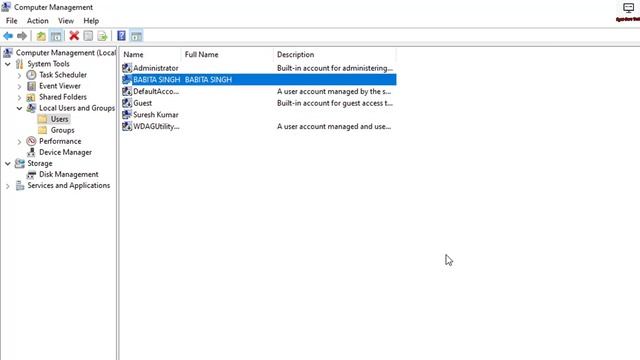Click 'A user account managed by the s...' description
Image resolution: width=640 pixels, height=360 pixels.
334,91
